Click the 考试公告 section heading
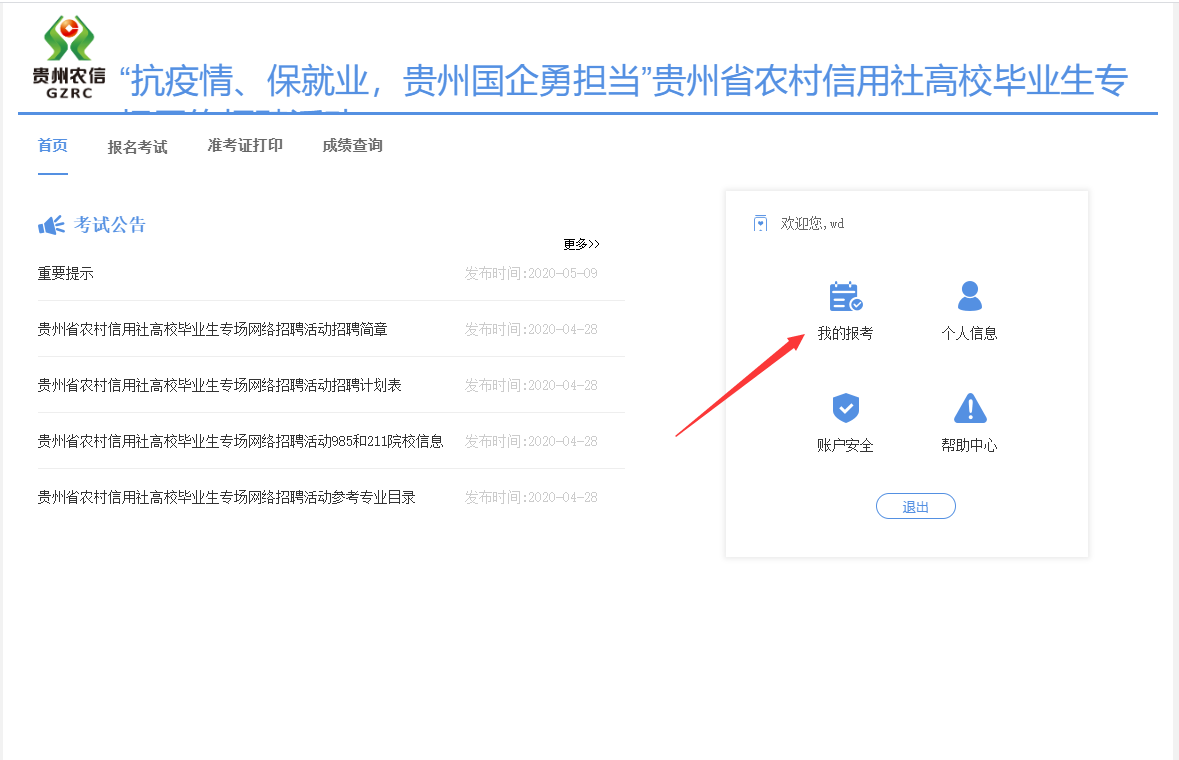1179x760 pixels. pyautogui.click(x=110, y=225)
